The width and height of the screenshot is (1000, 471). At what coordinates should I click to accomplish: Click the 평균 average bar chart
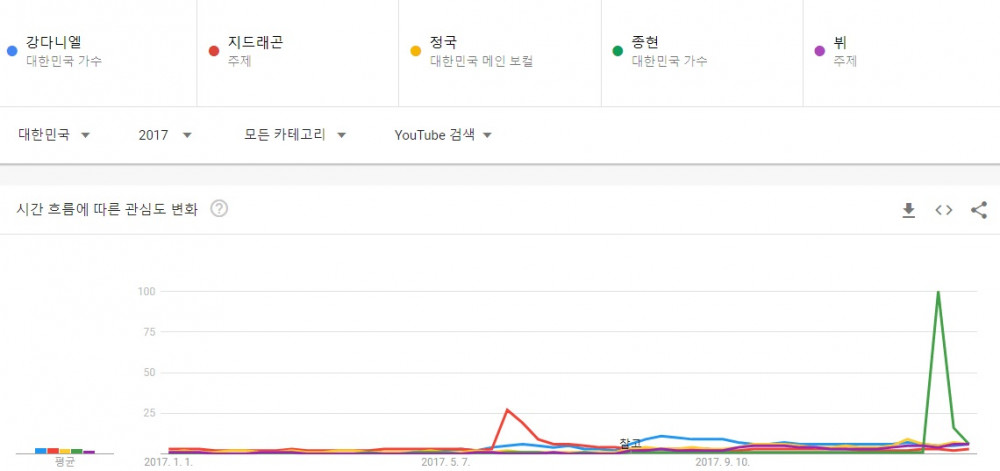point(64,451)
